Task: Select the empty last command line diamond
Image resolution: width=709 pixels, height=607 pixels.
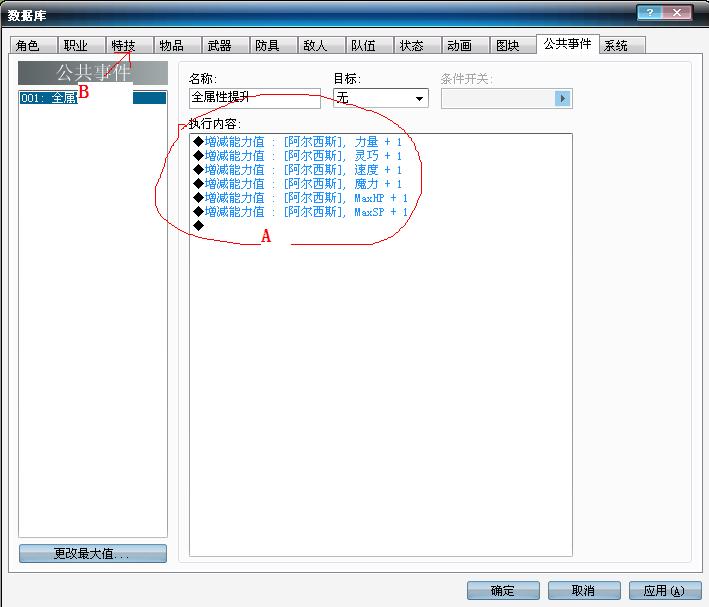Action: pyautogui.click(x=199, y=226)
